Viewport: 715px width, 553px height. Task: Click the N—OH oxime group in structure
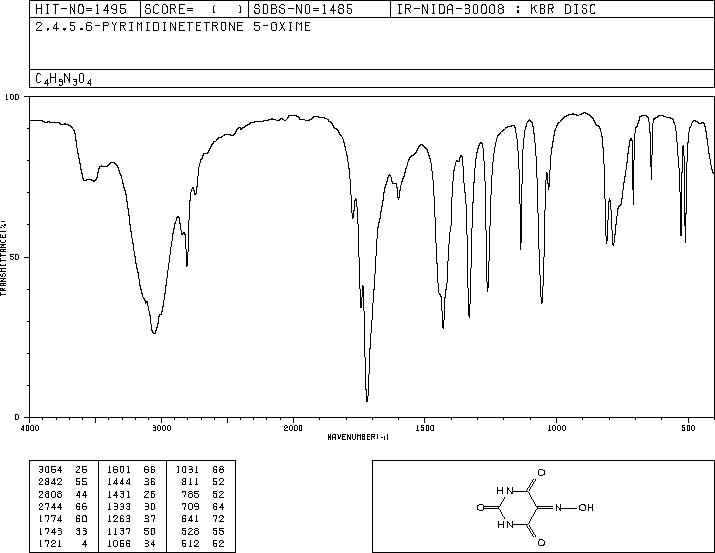point(574,507)
